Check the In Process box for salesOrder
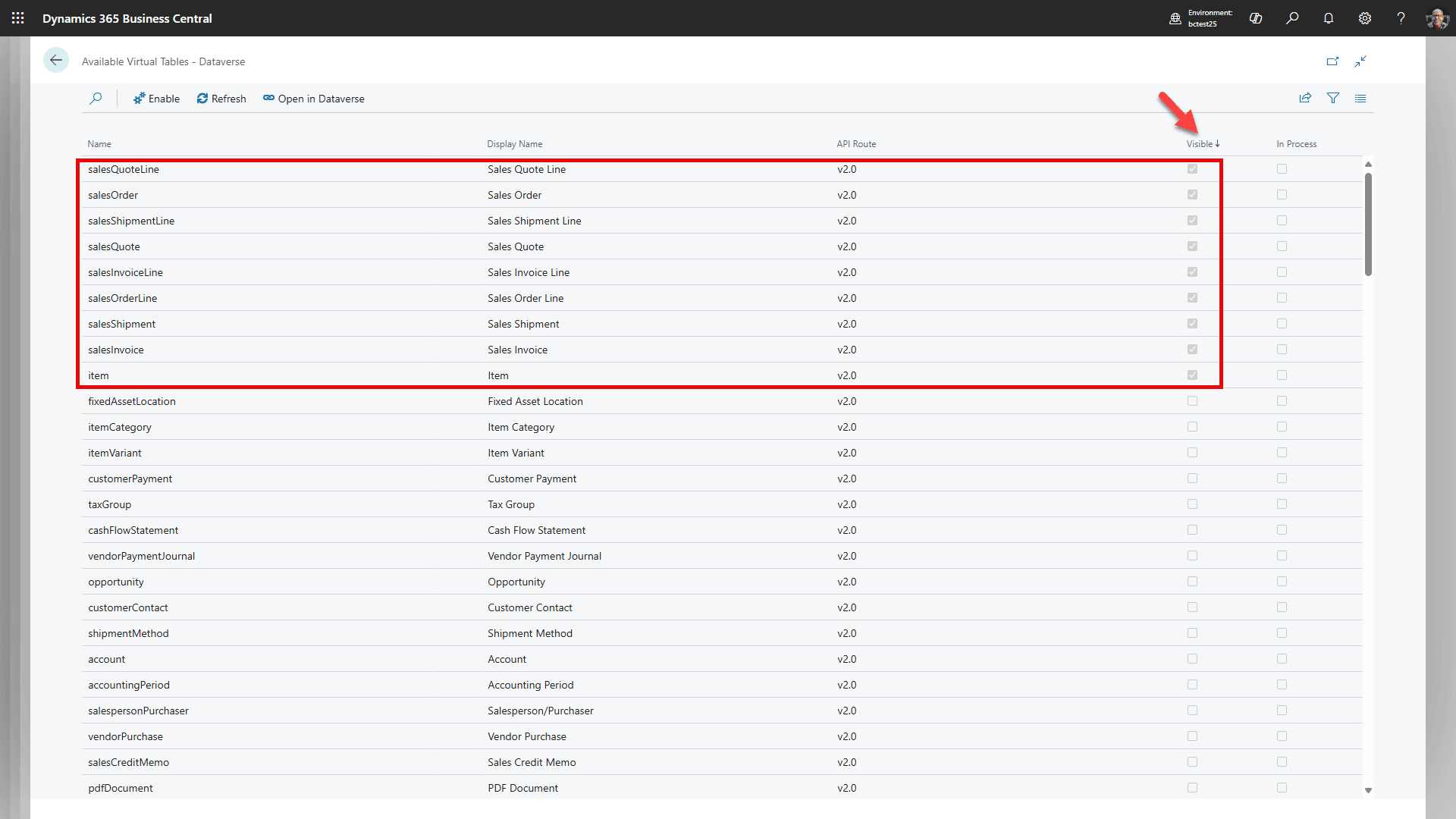 1282,194
